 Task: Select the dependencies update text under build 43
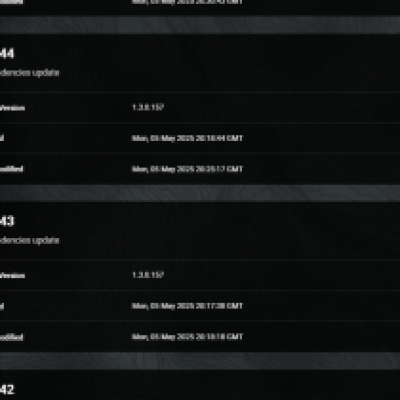29,240
